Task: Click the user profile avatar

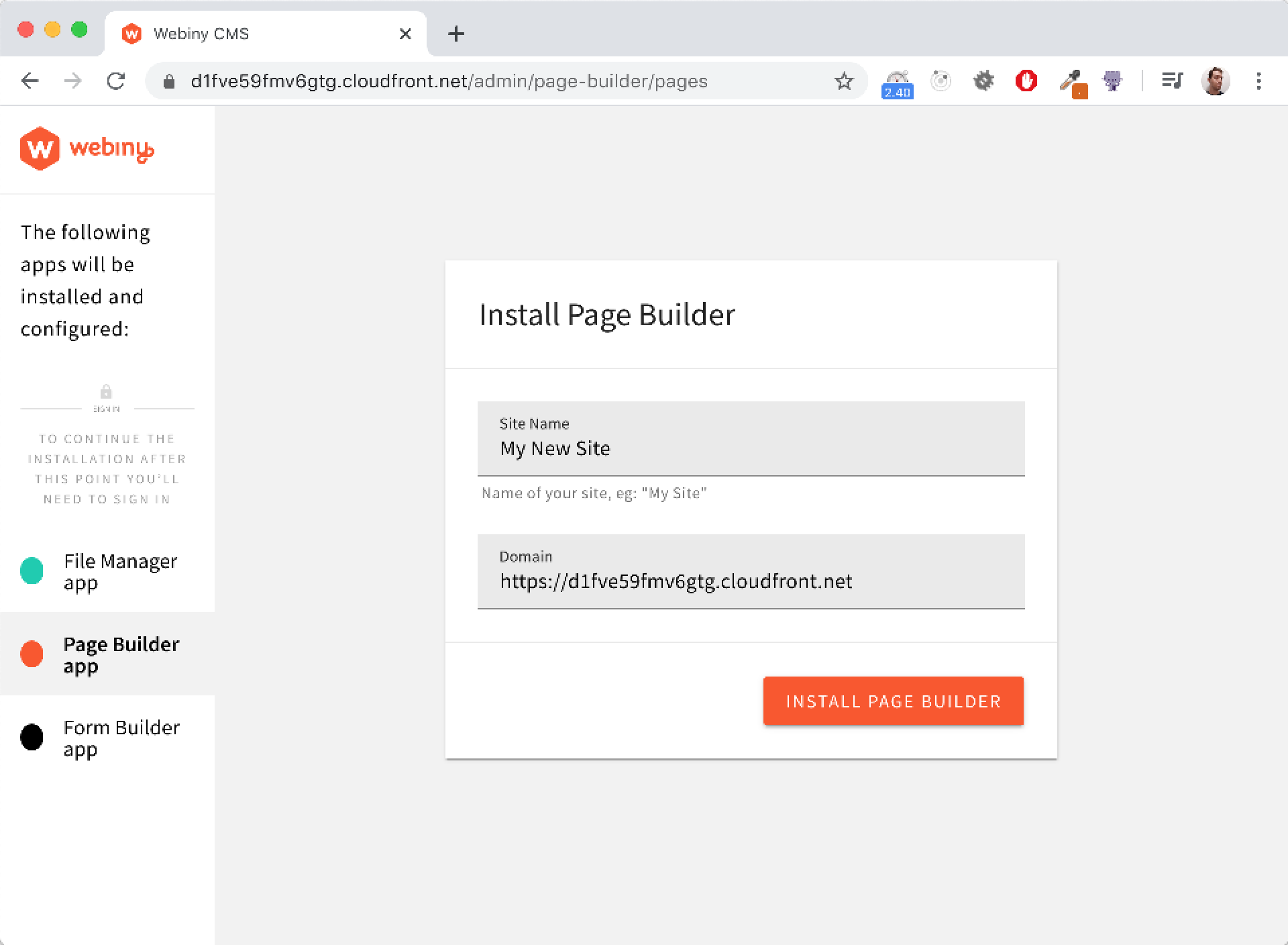Action: pyautogui.click(x=1215, y=81)
